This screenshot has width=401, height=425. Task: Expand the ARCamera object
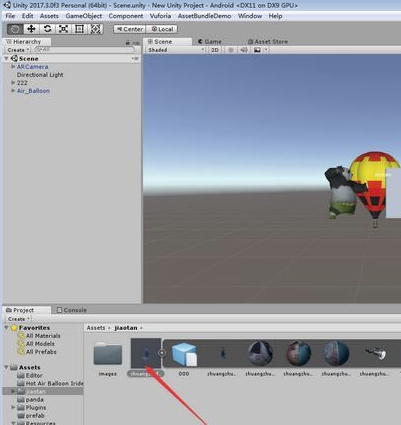point(13,67)
